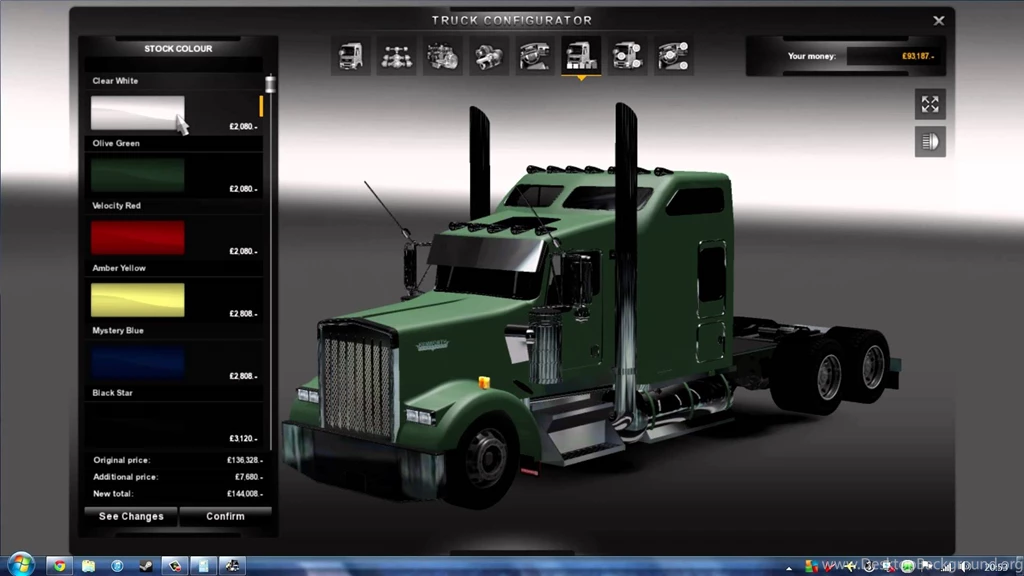1024x576 pixels.
Task: Launch Steam from the taskbar
Action: (146, 566)
